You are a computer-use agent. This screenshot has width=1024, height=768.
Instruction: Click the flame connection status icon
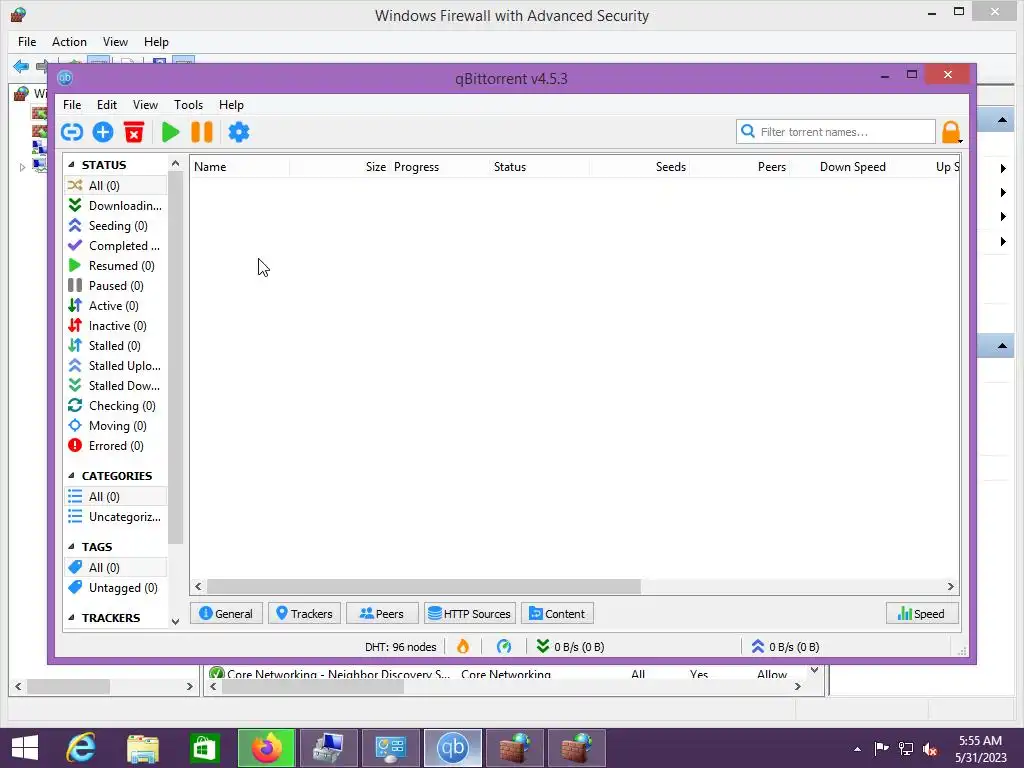pyautogui.click(x=463, y=647)
